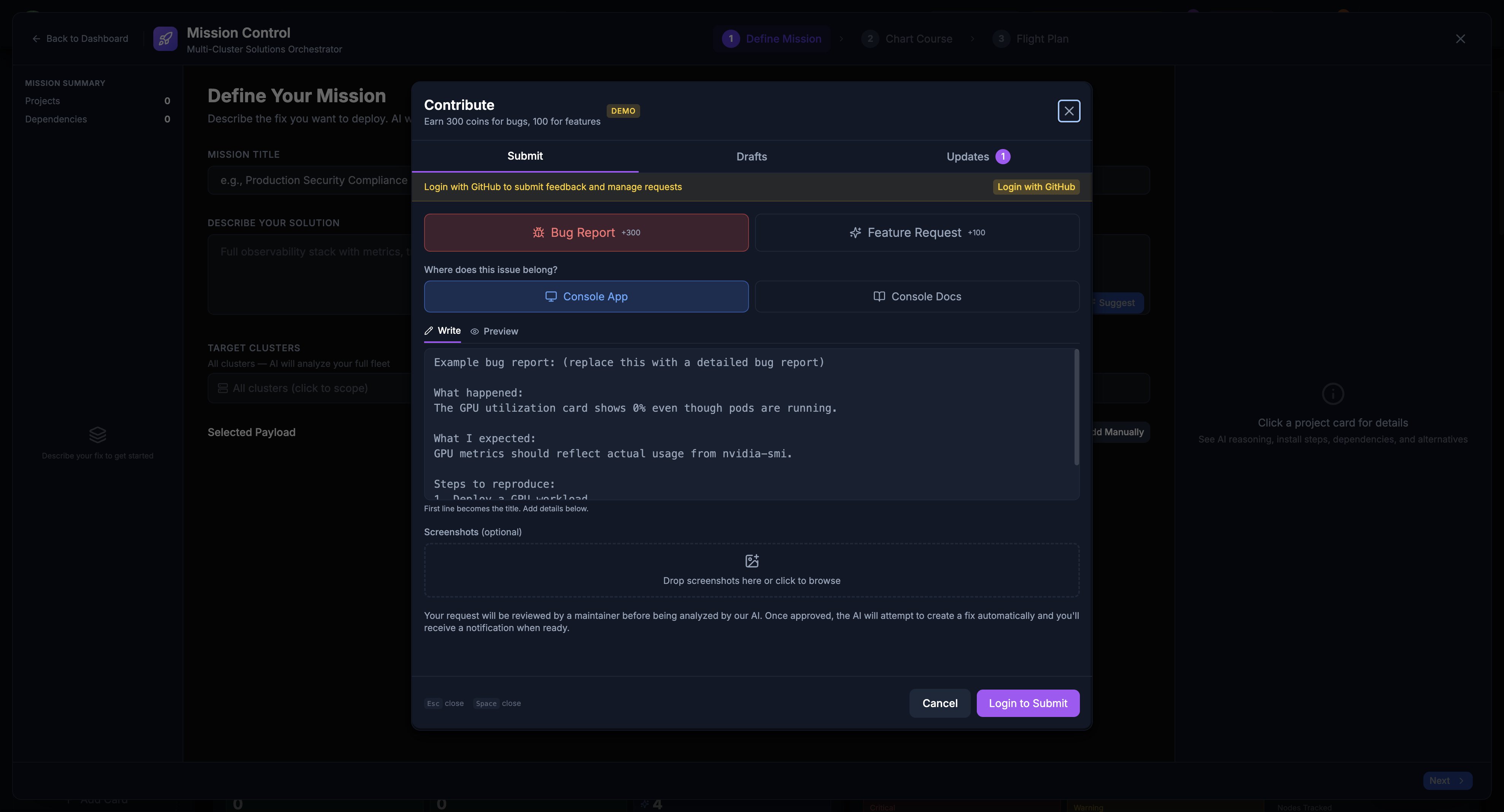Click the Login with GitHub button

point(1036,187)
